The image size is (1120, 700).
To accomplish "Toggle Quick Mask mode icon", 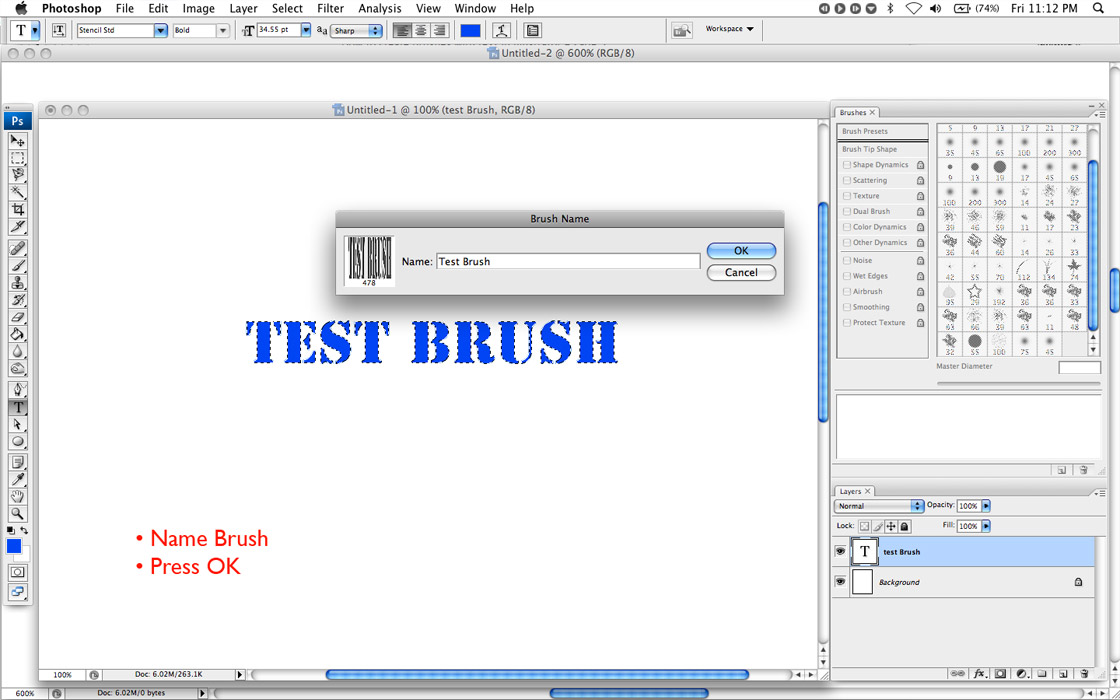I will pyautogui.click(x=18, y=572).
